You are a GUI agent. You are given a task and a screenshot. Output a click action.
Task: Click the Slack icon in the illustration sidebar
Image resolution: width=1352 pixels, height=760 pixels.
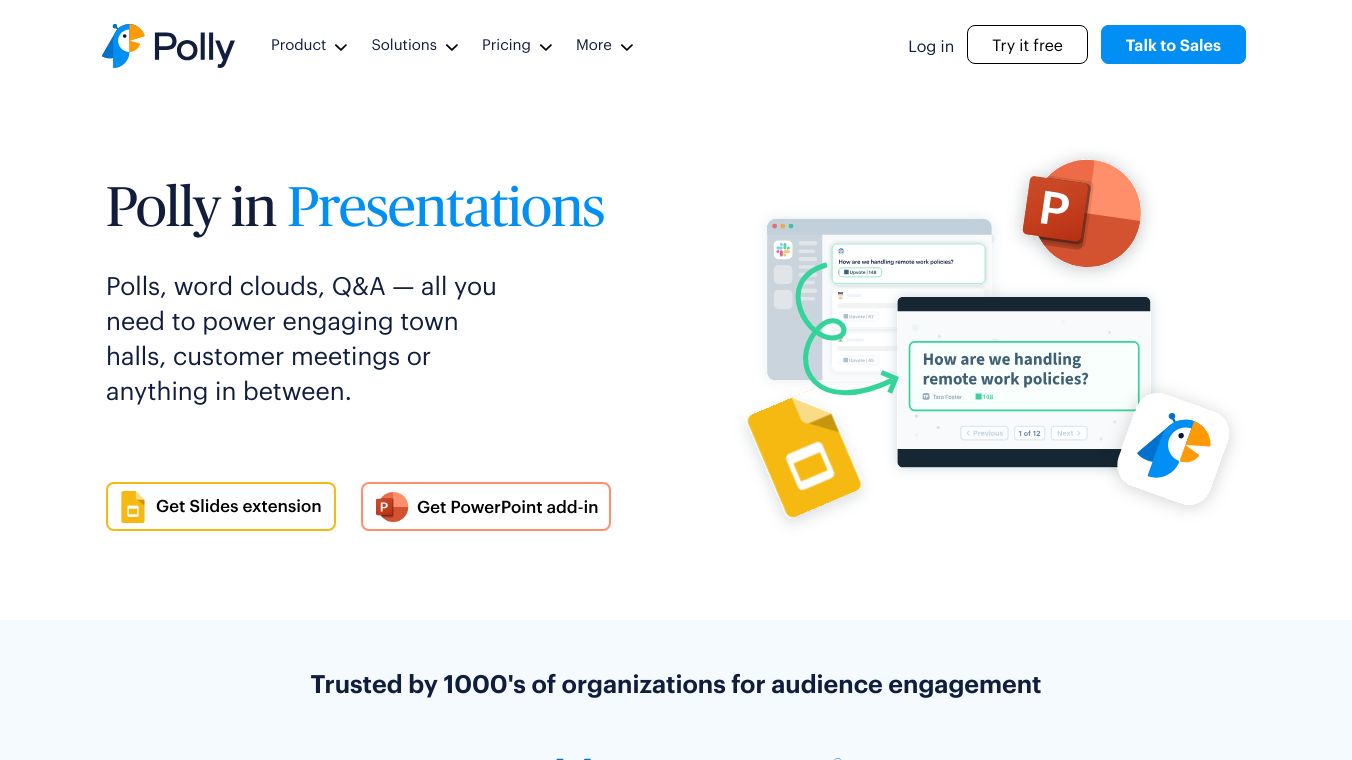782,250
